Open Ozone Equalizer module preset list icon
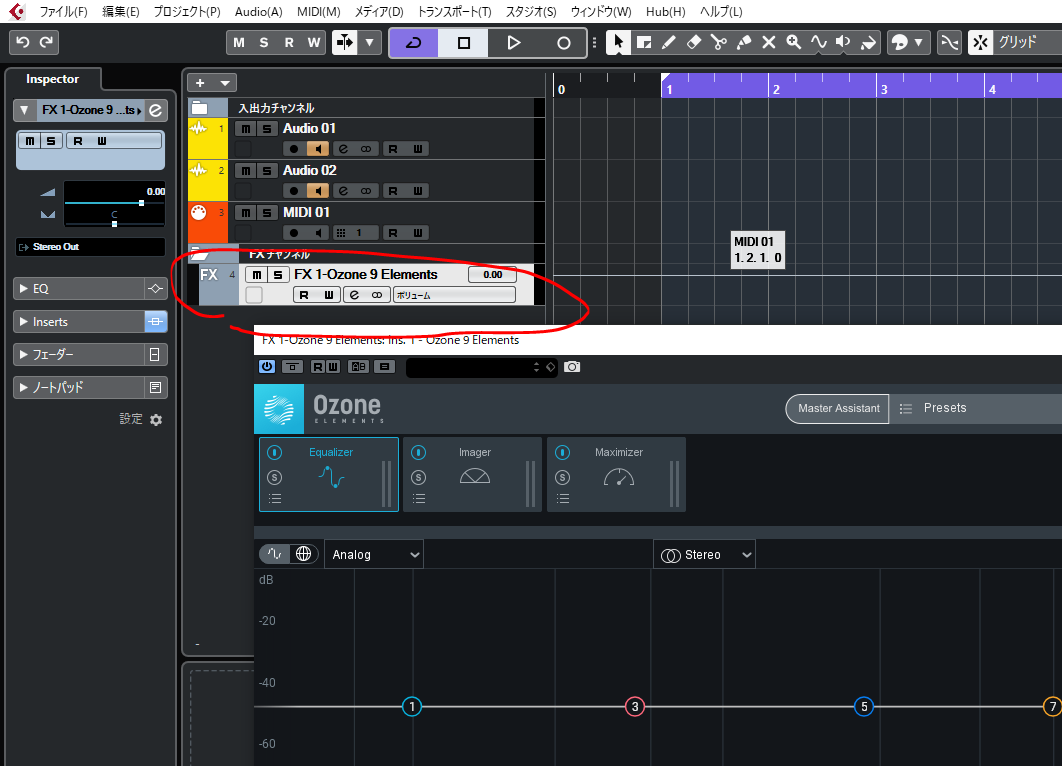 [274, 498]
